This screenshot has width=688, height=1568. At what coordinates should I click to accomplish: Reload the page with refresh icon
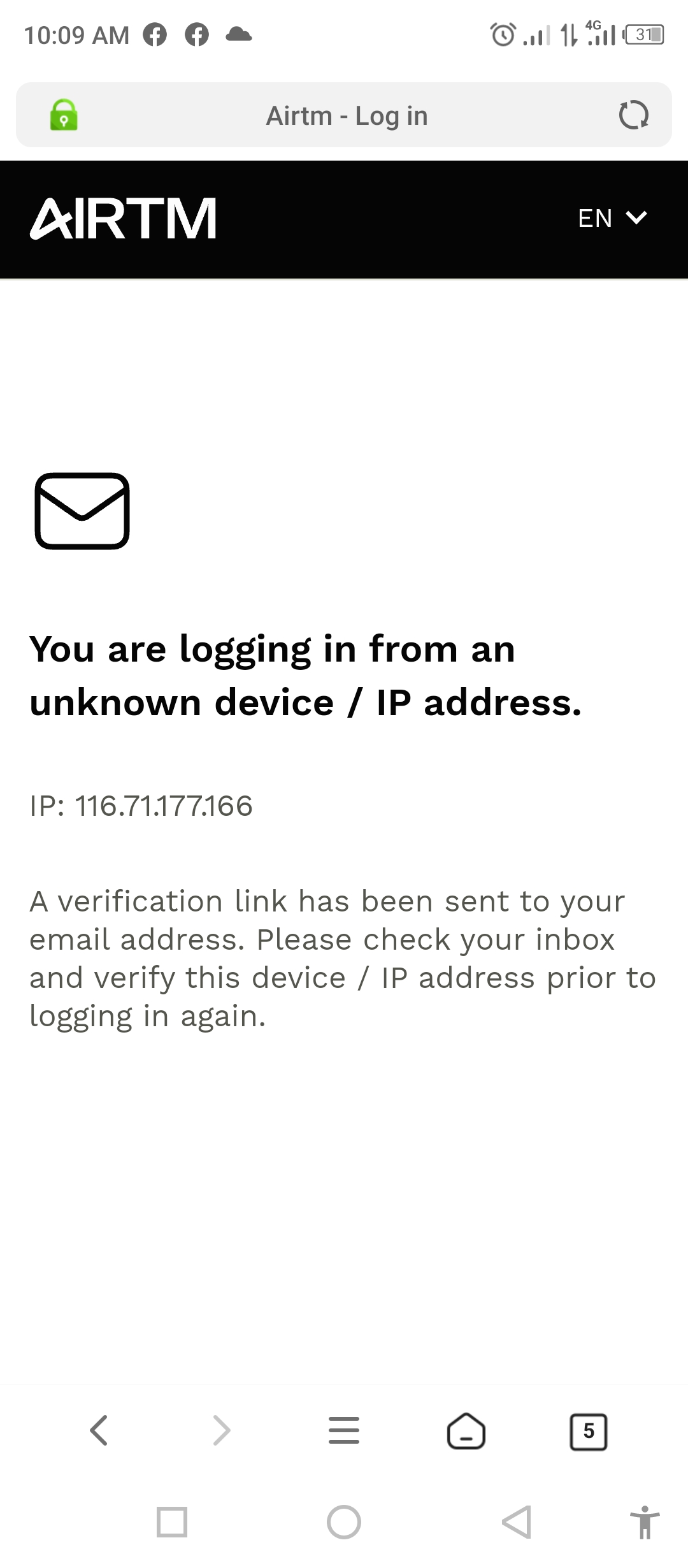(x=633, y=115)
